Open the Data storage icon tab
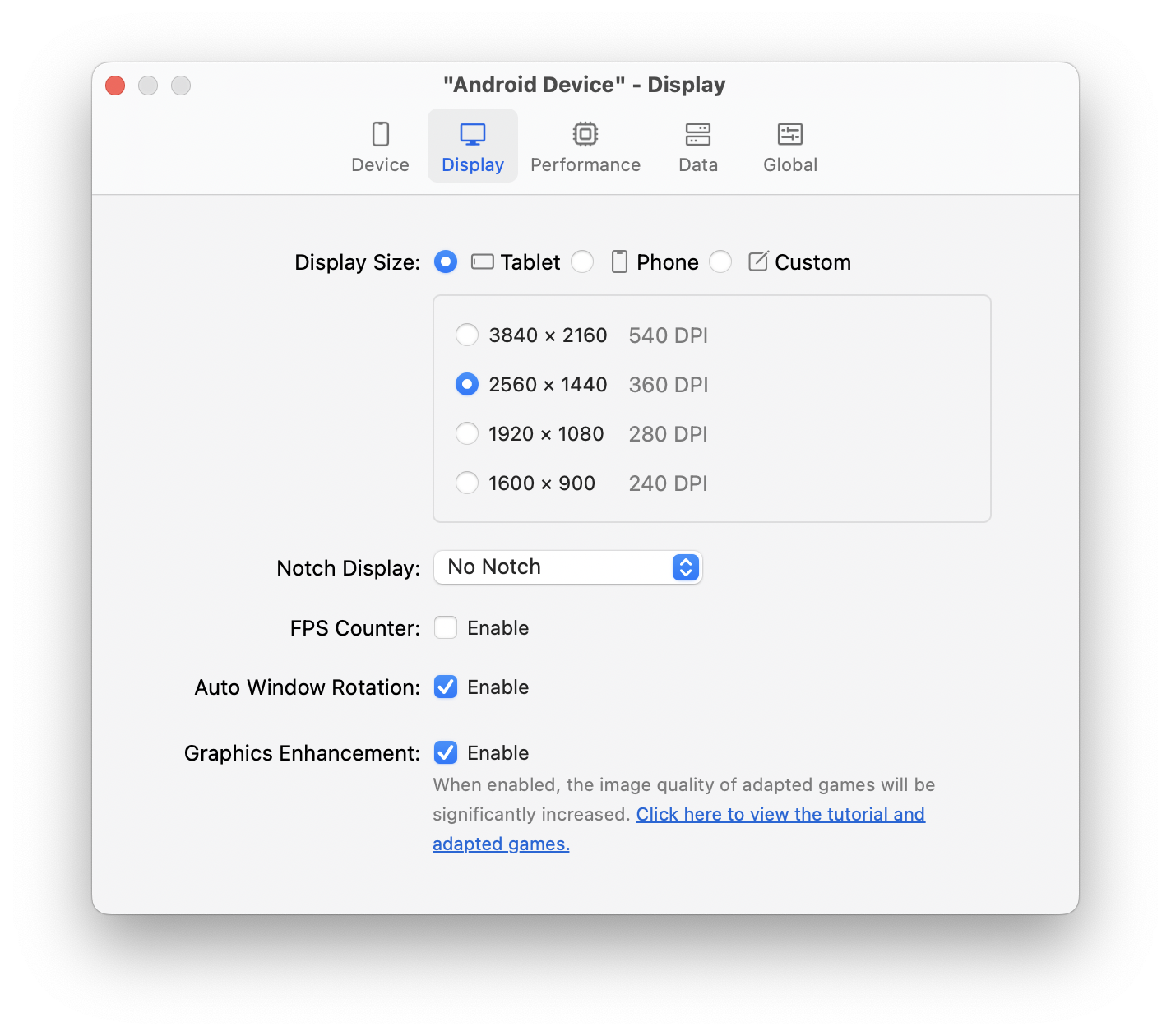Screen dimensions: 1171x1036 pyautogui.click(x=697, y=134)
